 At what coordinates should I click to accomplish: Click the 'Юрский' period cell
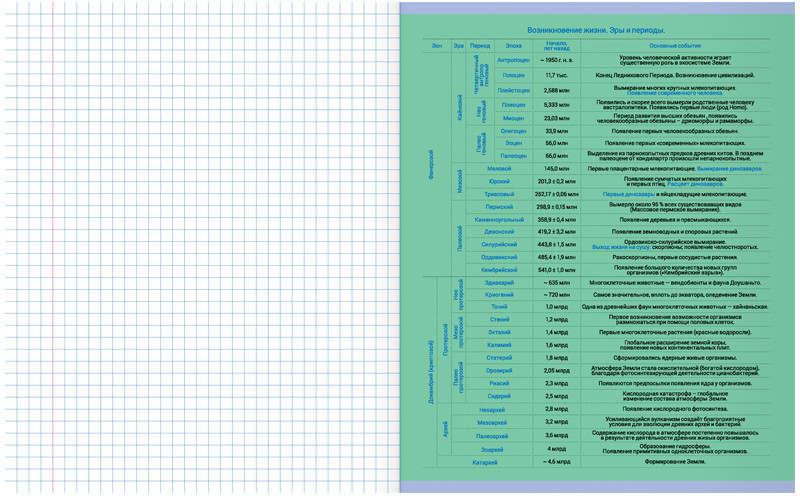(498, 182)
